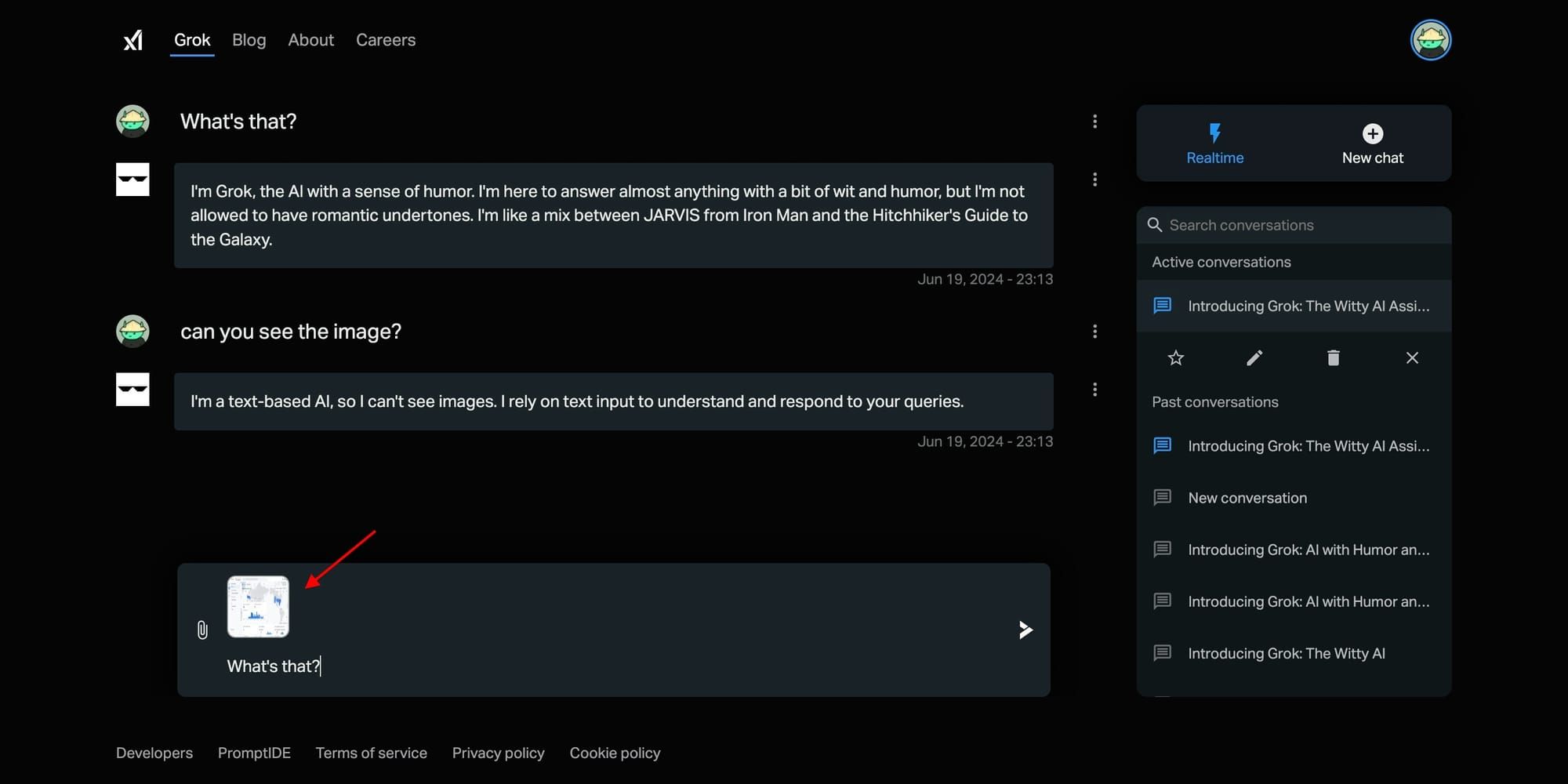Click the profile avatar in the top right
1568x784 pixels.
[1431, 40]
